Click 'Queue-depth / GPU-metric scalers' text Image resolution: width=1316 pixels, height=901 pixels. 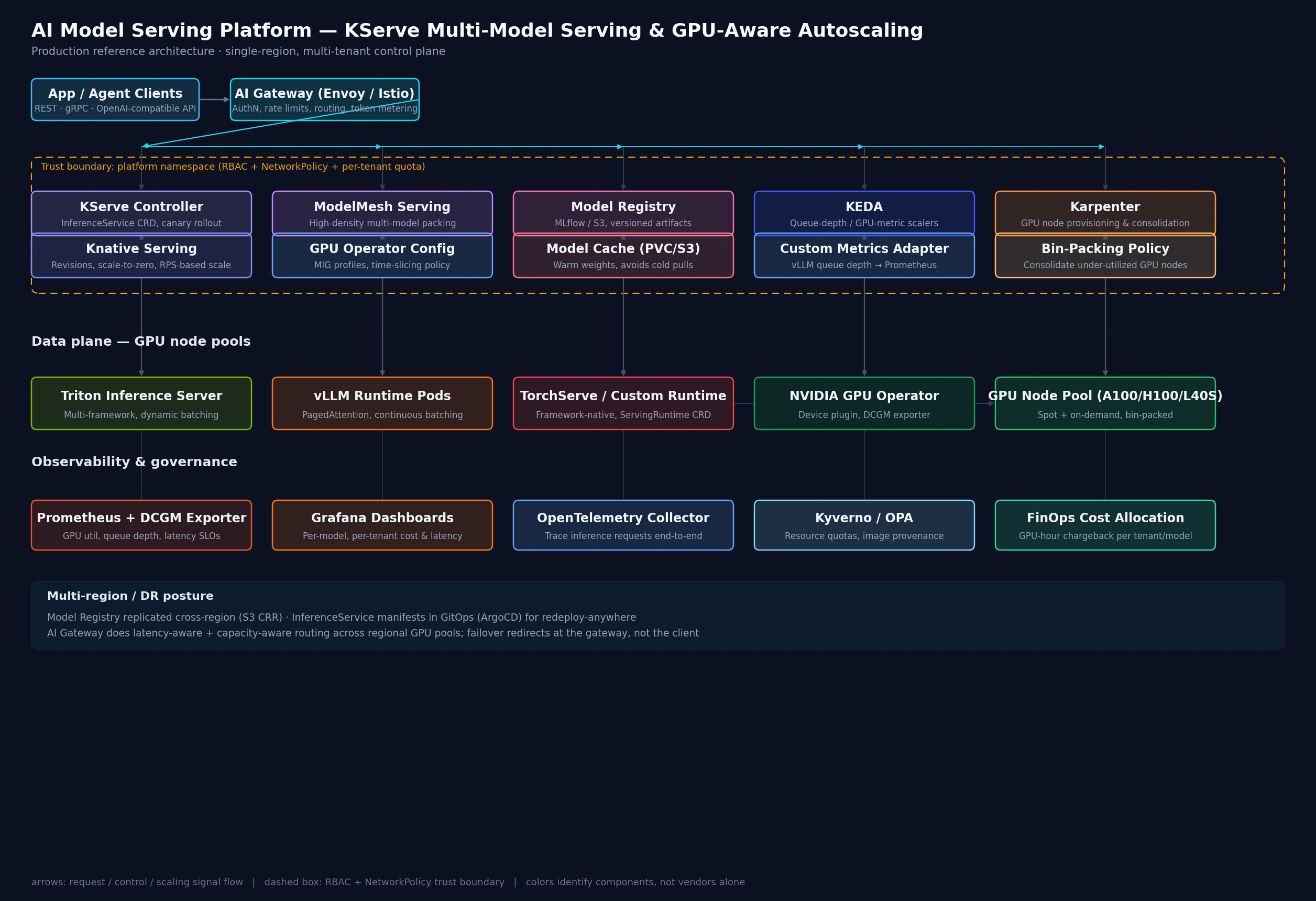(864, 223)
